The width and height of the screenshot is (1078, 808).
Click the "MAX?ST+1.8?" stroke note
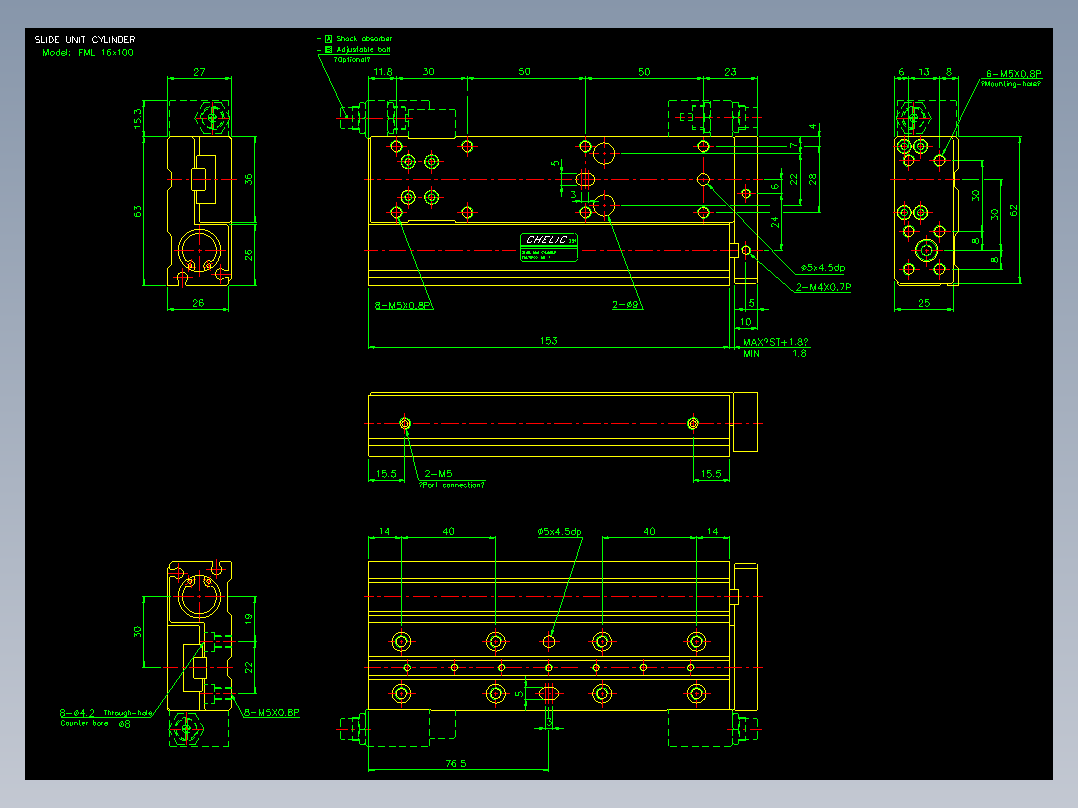(776, 342)
